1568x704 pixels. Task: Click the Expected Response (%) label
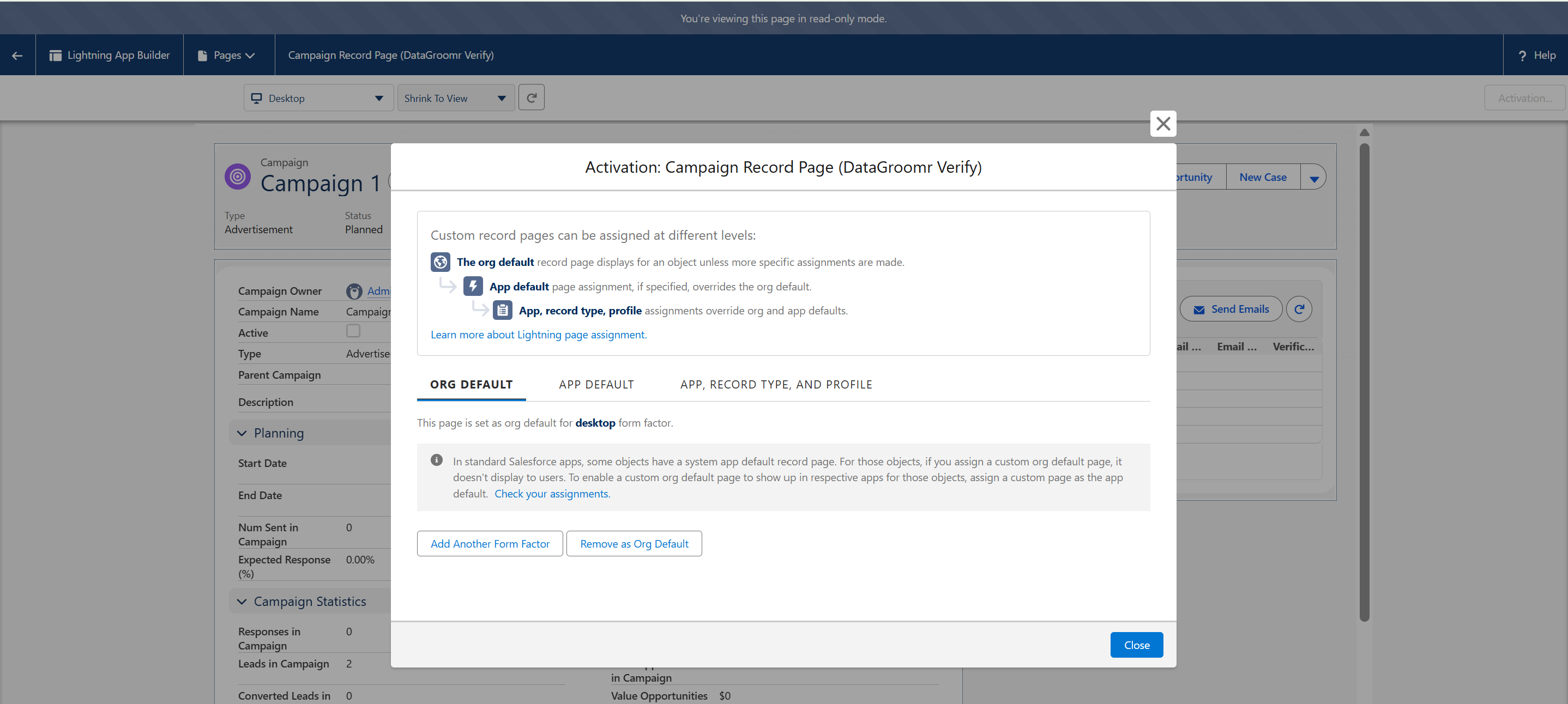284,567
